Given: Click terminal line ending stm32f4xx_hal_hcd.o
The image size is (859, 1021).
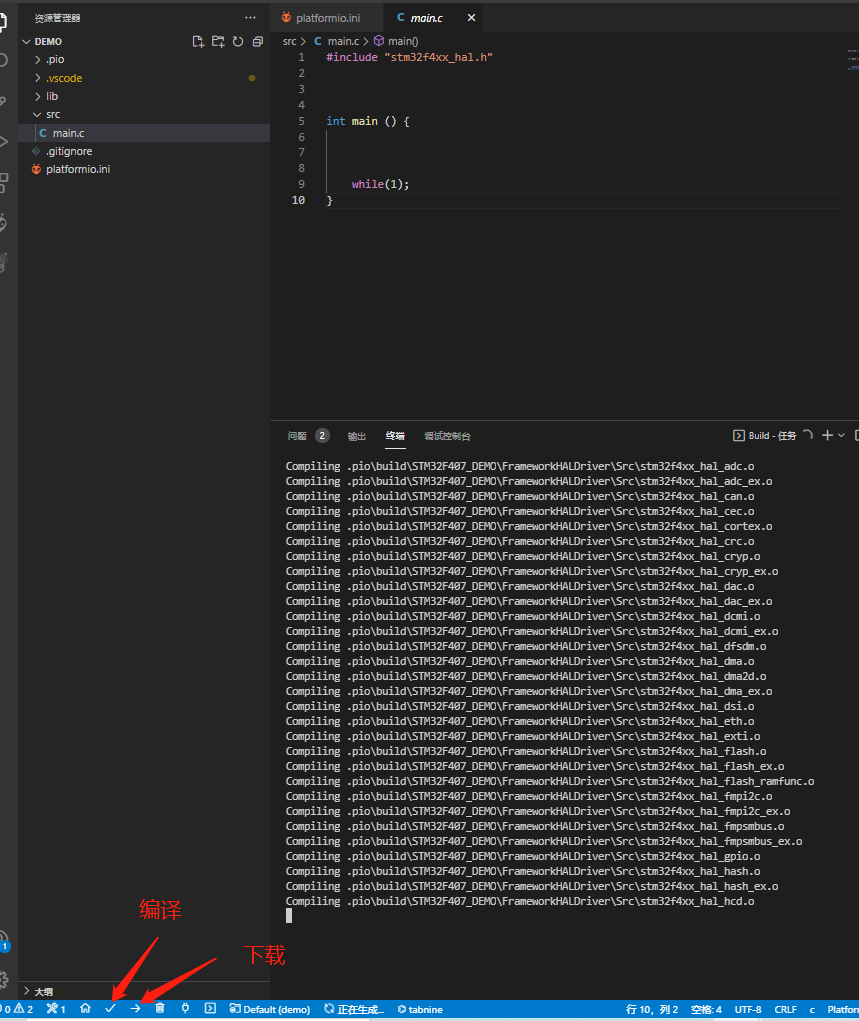Looking at the screenshot, I should coord(520,901).
